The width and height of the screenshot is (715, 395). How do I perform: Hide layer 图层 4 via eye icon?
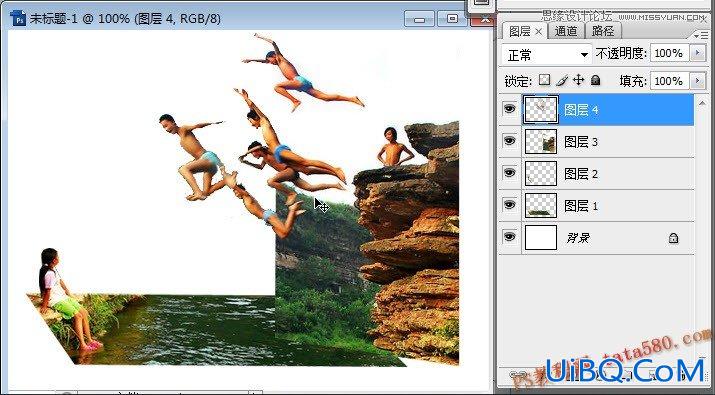[x=509, y=109]
